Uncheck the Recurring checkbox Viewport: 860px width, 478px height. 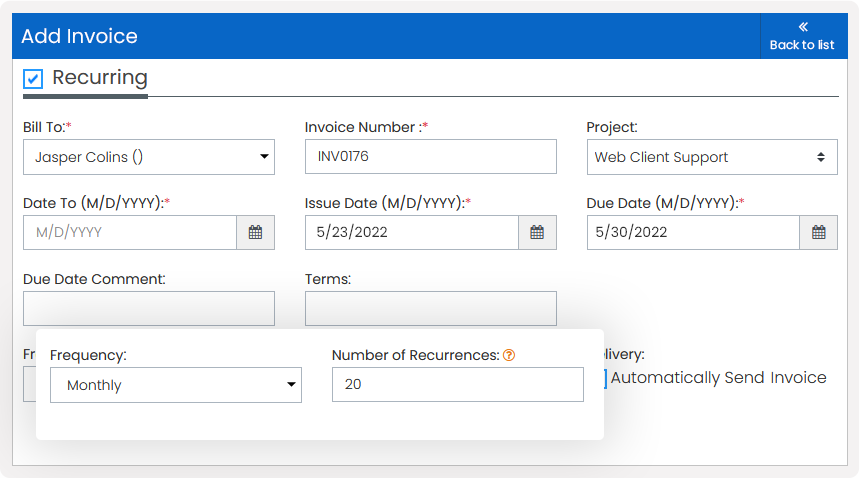[x=33, y=78]
